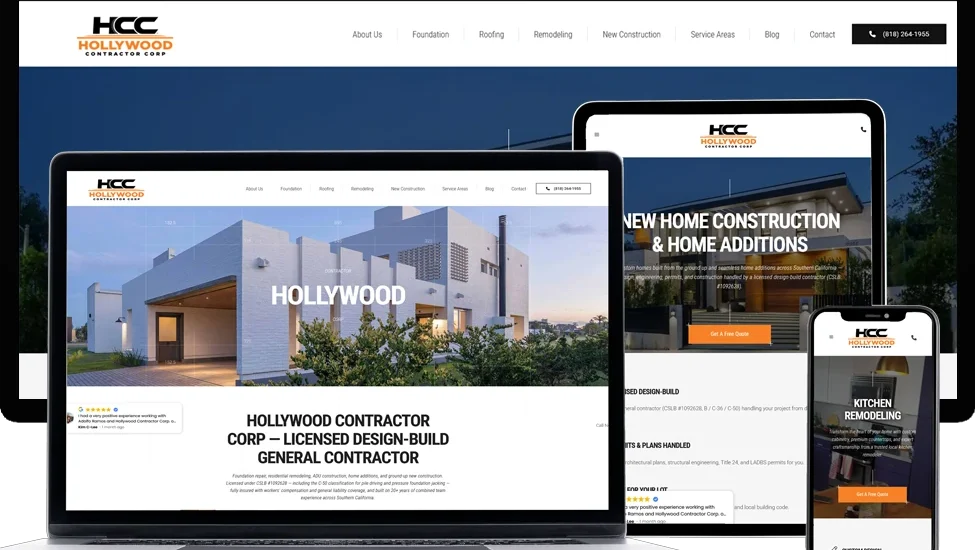The height and width of the screenshot is (550, 975).
Task: Open Service Areas in the main navigation
Action: (x=713, y=35)
